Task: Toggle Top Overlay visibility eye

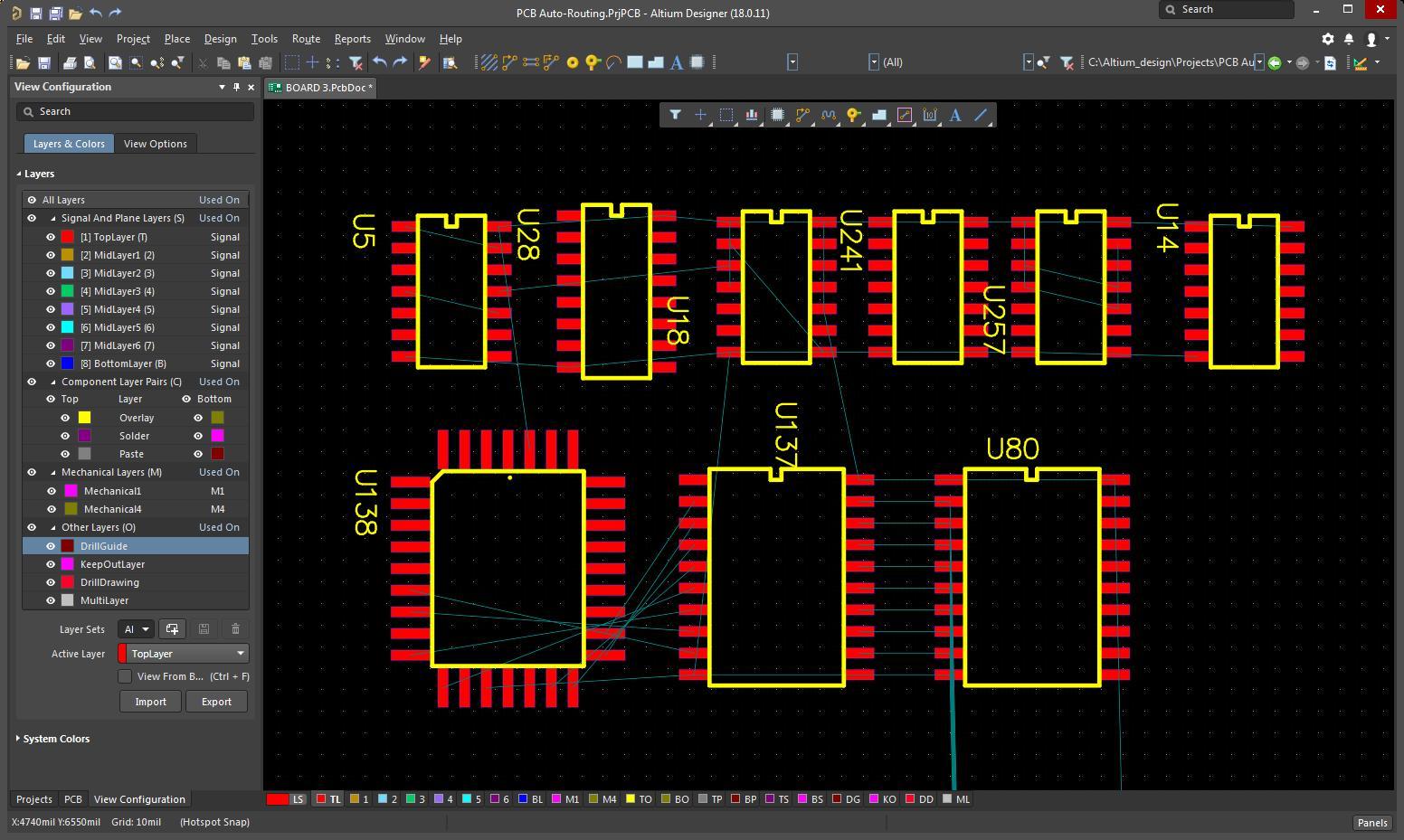Action: click(x=65, y=418)
